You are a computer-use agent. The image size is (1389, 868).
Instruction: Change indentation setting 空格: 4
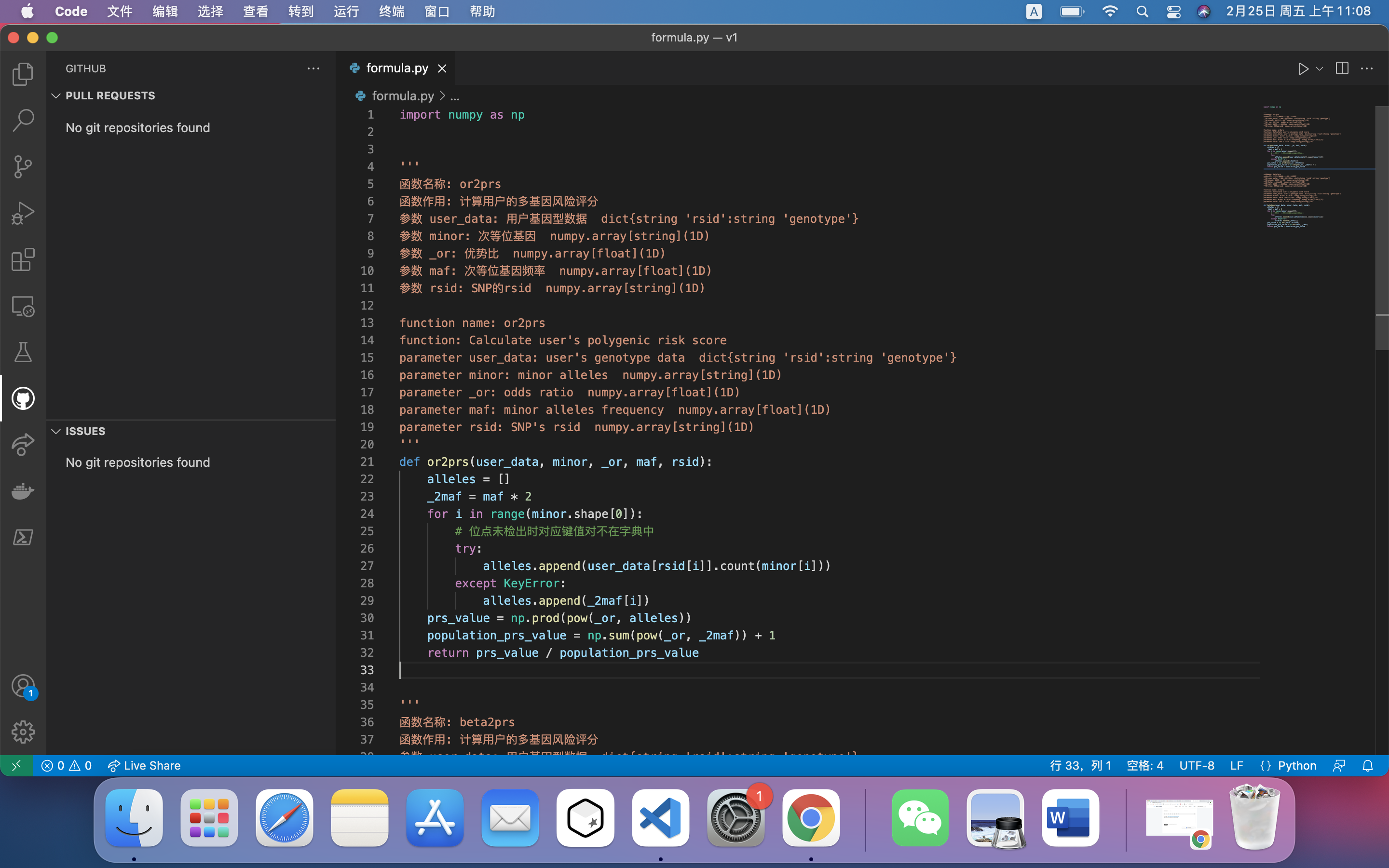click(1145, 765)
